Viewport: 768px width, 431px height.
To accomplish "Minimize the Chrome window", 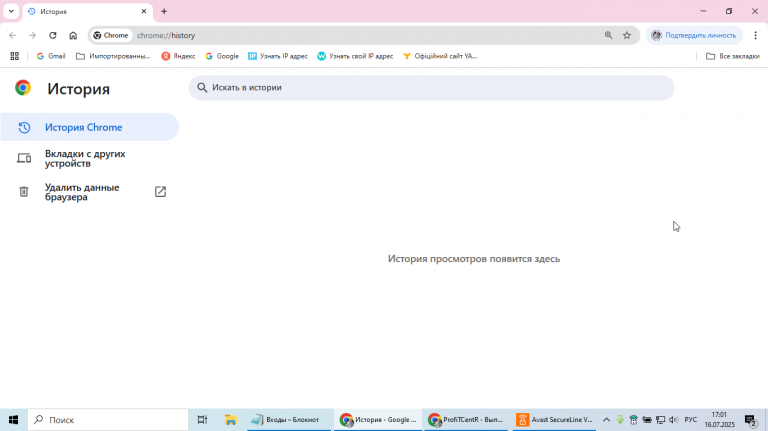I will pos(703,11).
